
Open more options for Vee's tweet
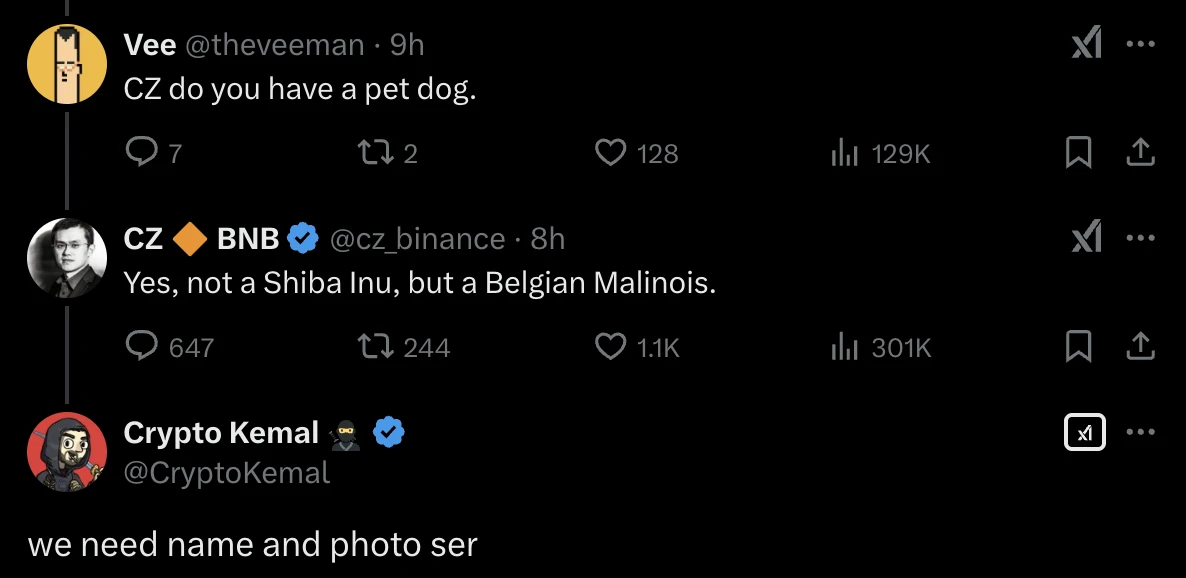[x=1140, y=45]
